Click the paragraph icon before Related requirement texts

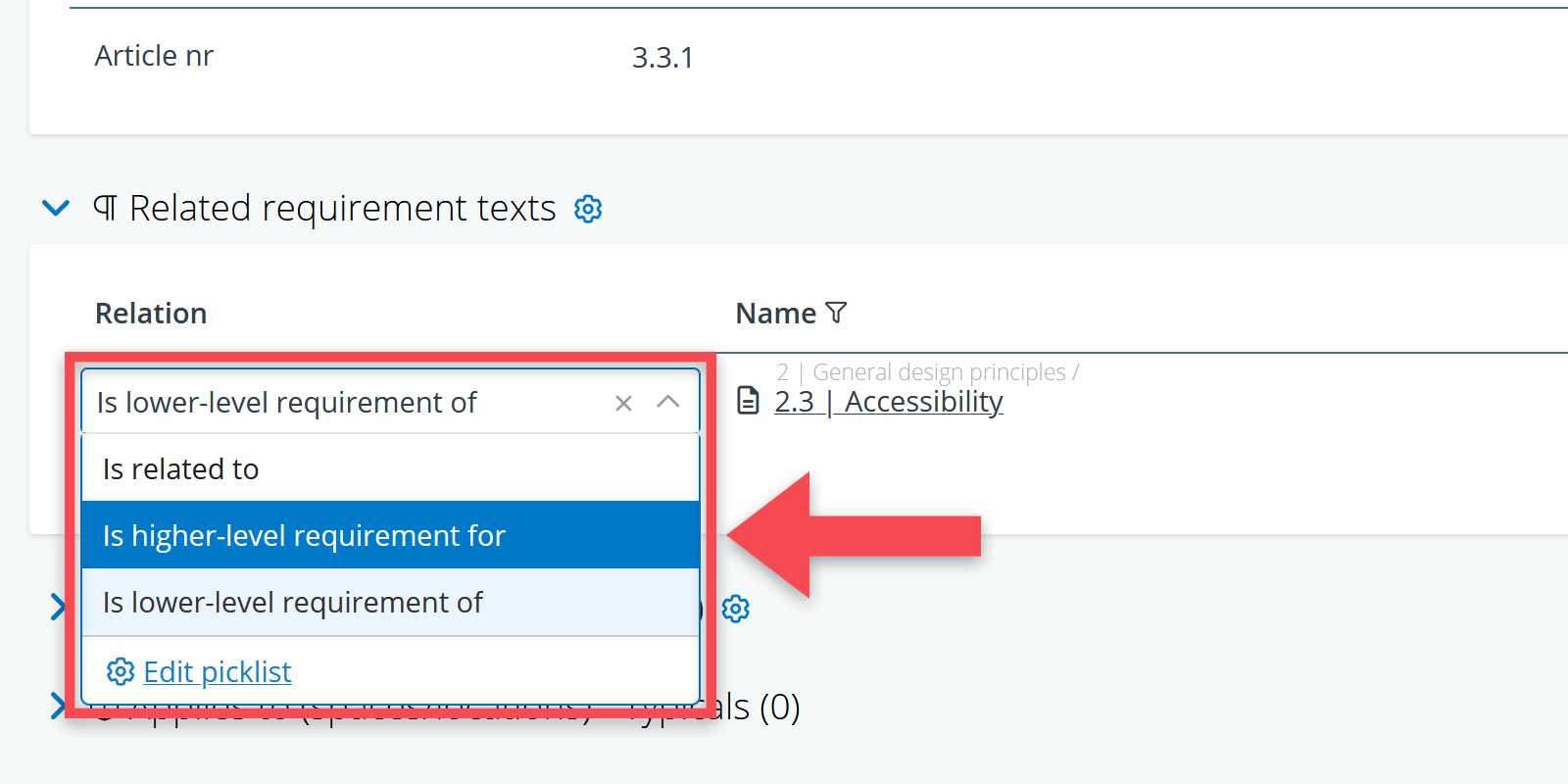pos(105,208)
